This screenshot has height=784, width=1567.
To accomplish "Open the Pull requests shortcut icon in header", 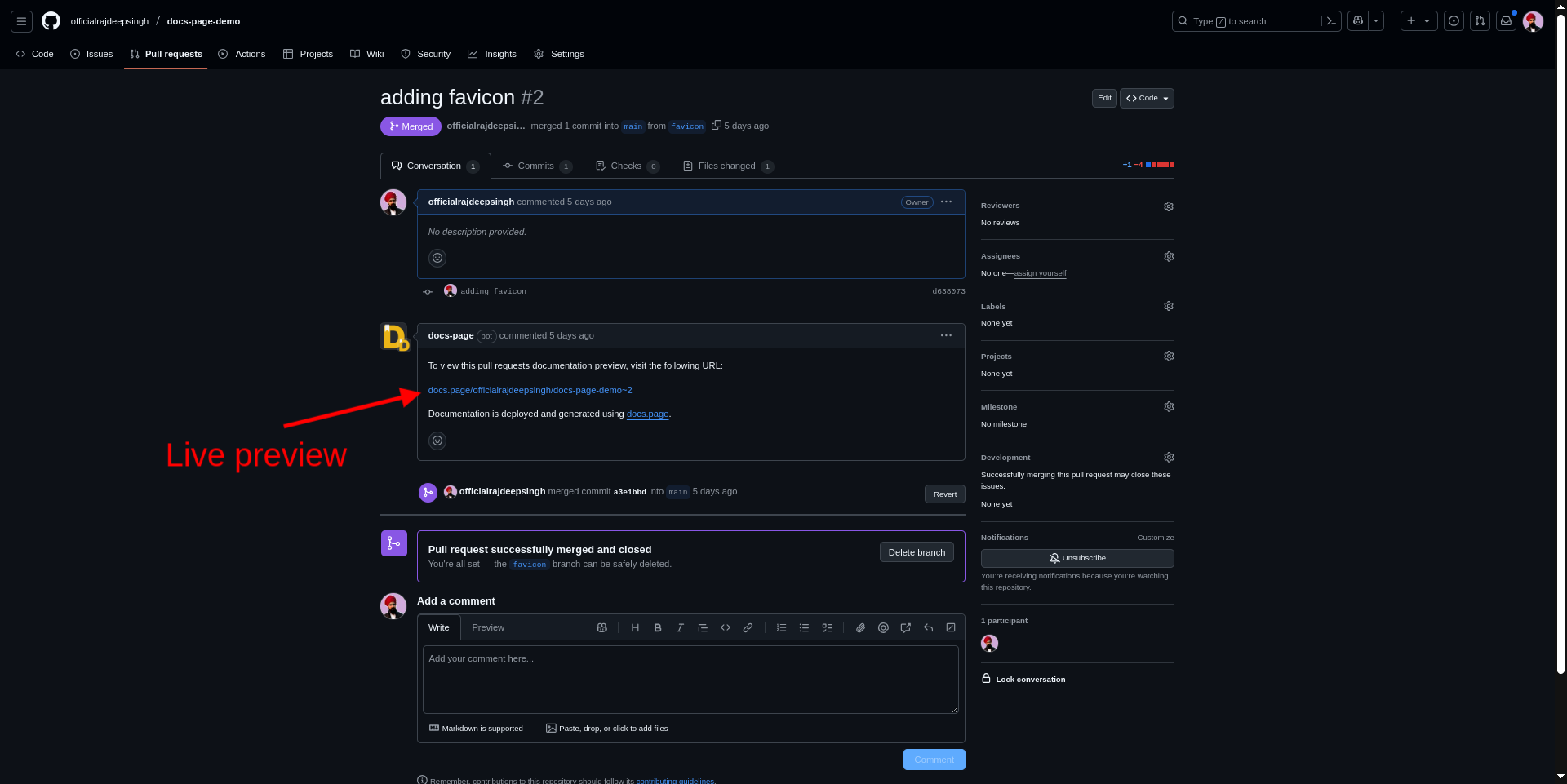I will tap(1480, 21).
